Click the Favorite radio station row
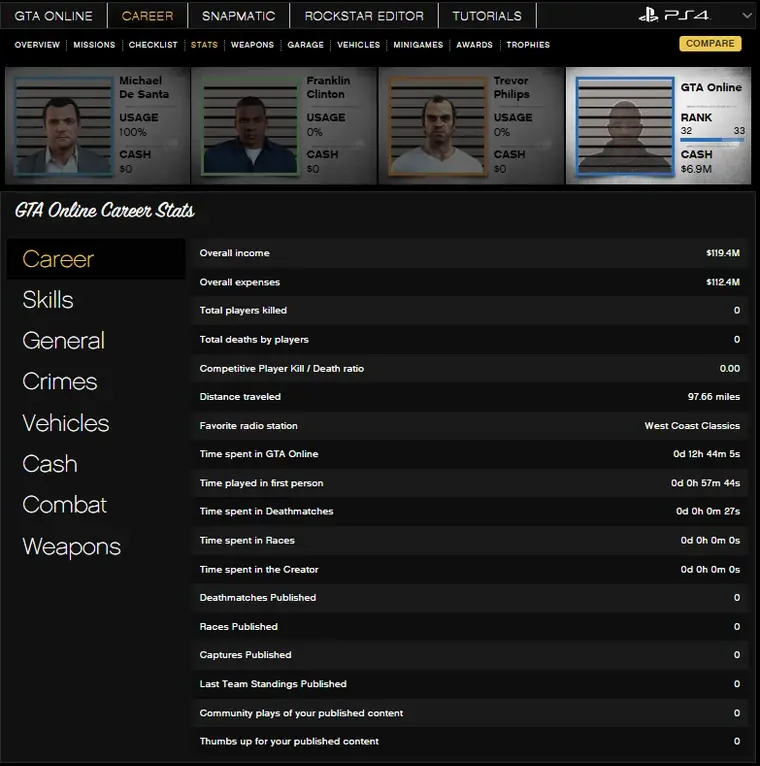 pyautogui.click(x=469, y=426)
